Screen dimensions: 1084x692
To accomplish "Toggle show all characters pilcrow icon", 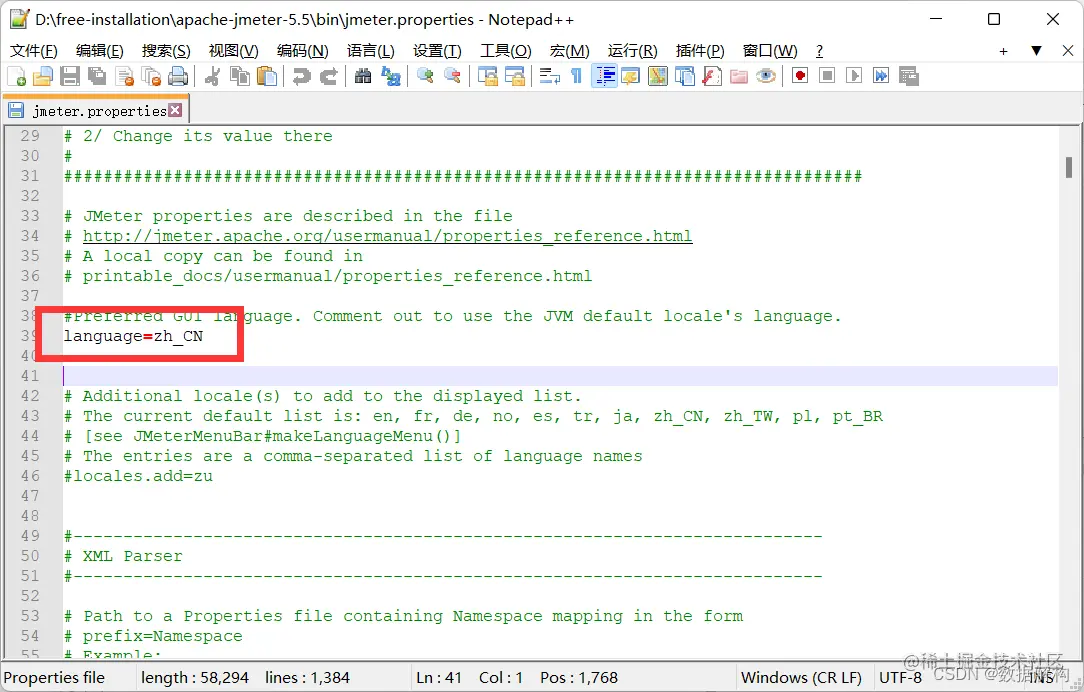I will tap(577, 76).
